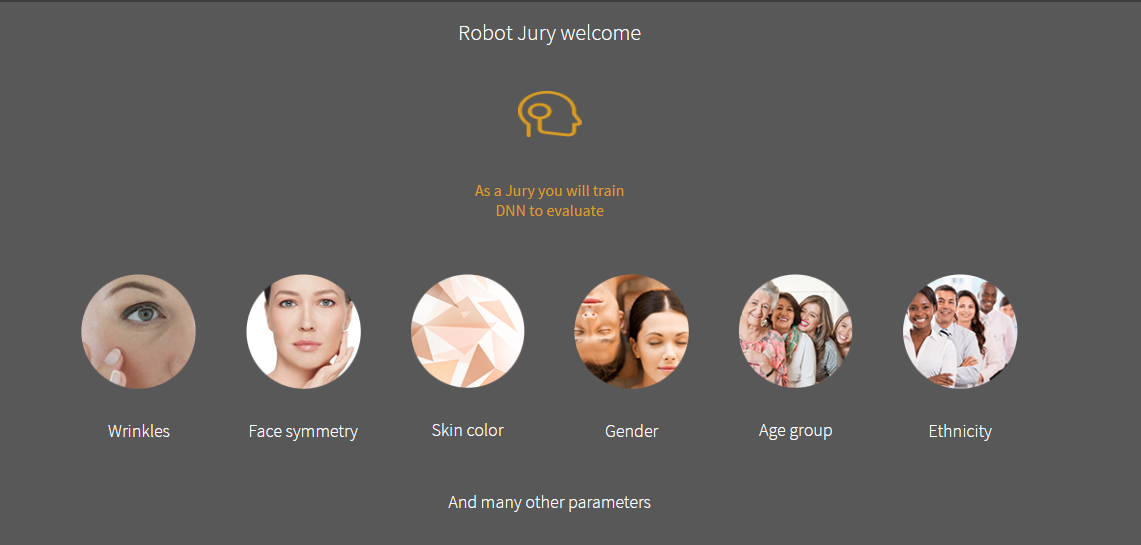Choose the Skin color polygon pattern circle
Viewport: 1141px width, 545px height.
pos(468,331)
